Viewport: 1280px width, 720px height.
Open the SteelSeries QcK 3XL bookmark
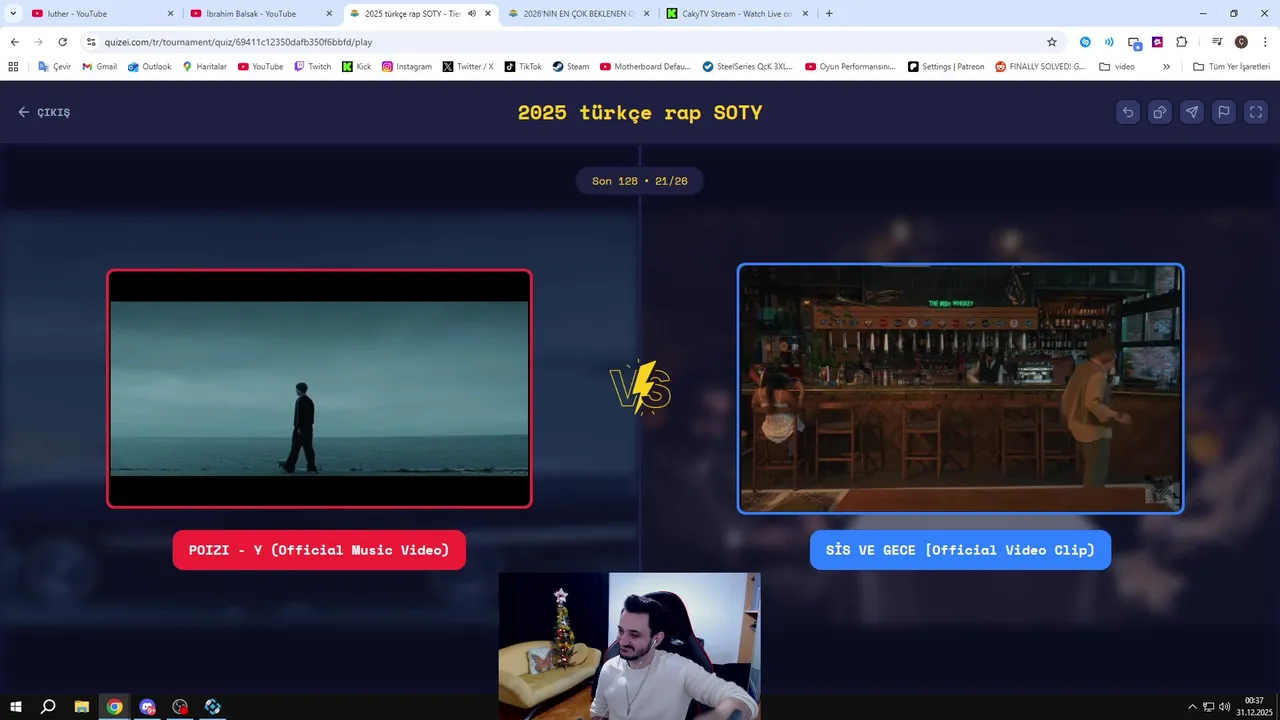(x=747, y=67)
